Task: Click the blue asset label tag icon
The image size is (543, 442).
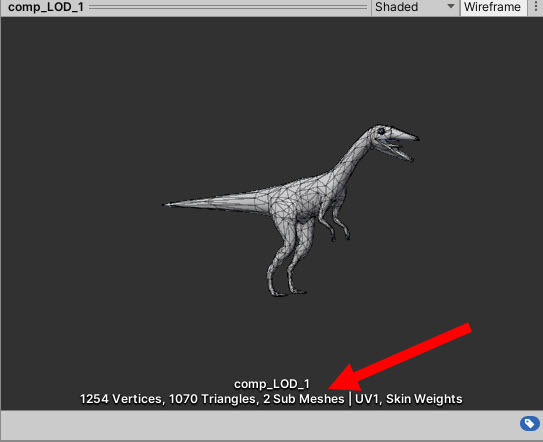Action: (529, 423)
